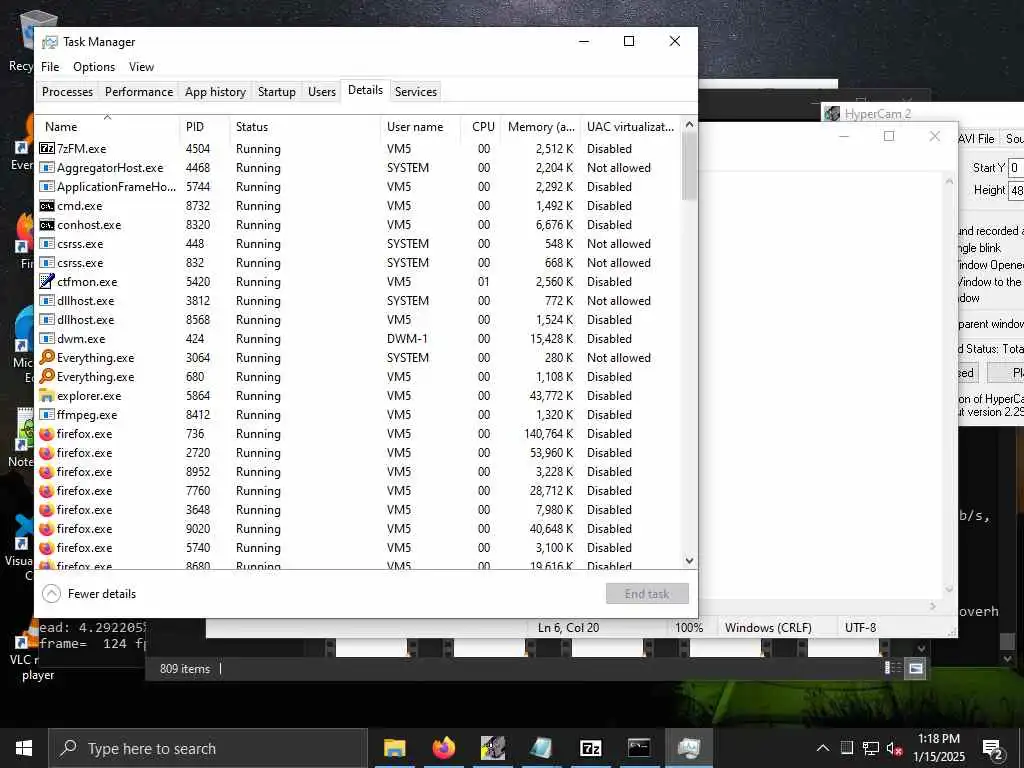Sort processes by the Status column
The height and width of the screenshot is (768, 1024).
304,127
